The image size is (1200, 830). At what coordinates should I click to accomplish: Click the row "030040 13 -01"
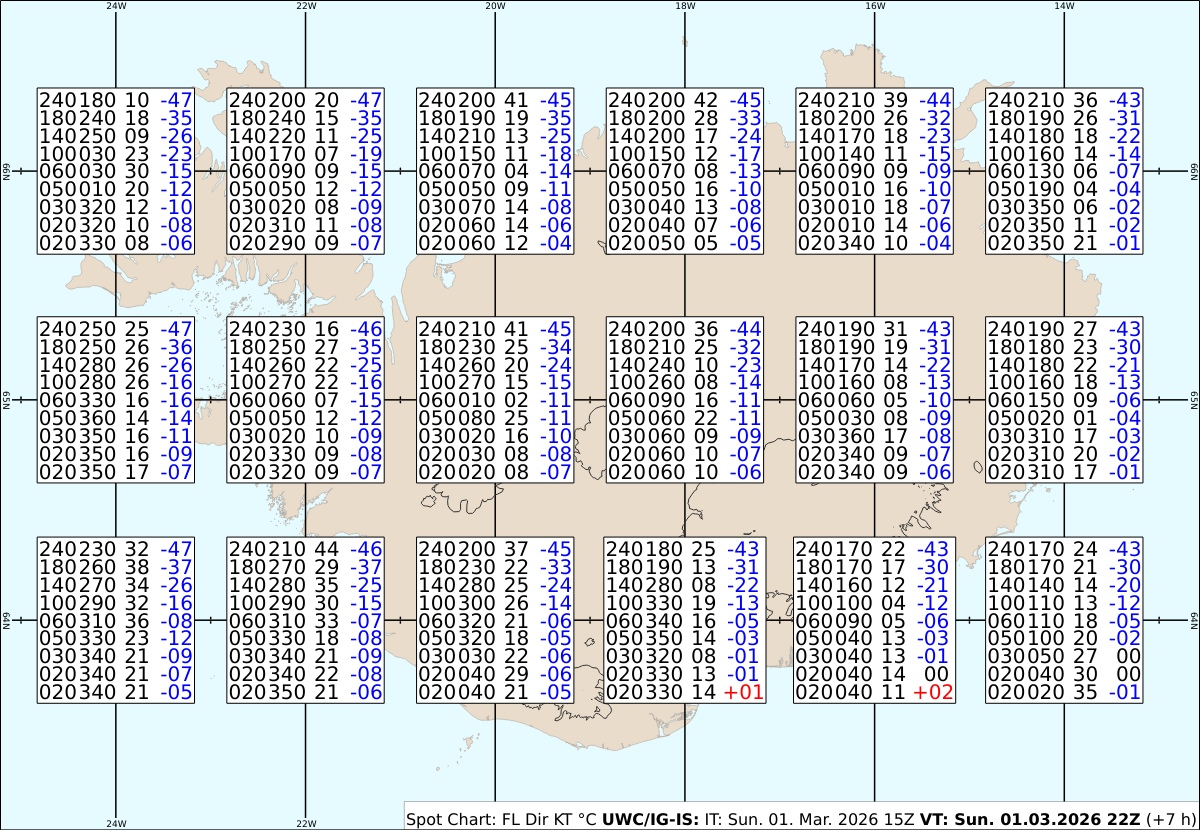pos(874,656)
